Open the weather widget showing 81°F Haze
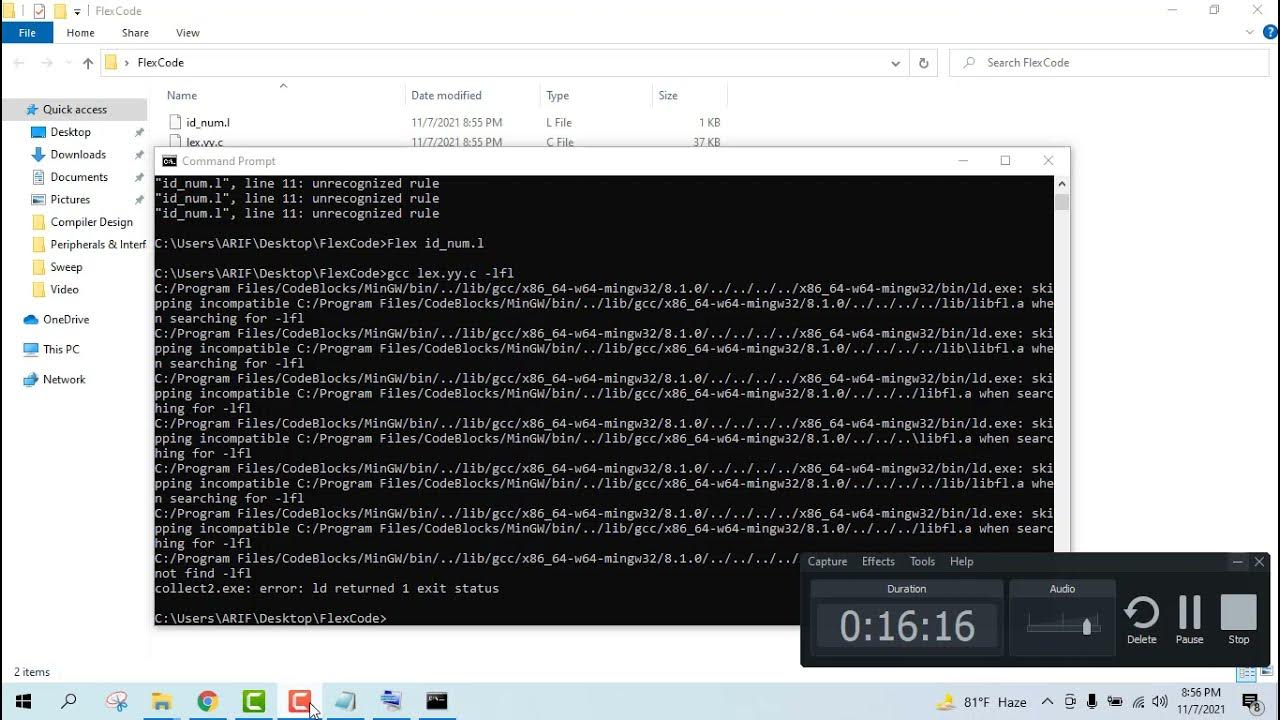The height and width of the screenshot is (720, 1280). tap(981, 702)
